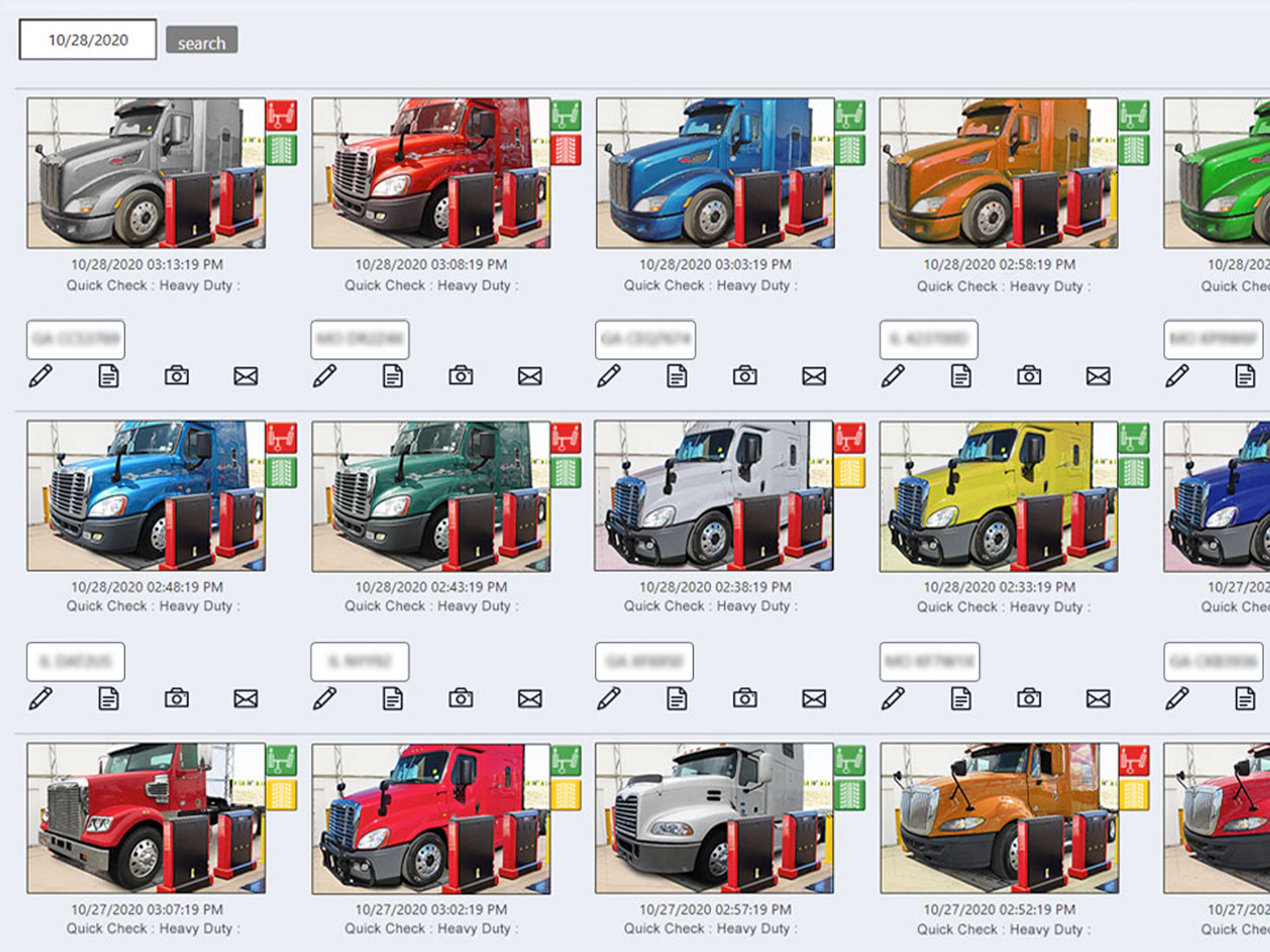Click green tire tread icon on 02:58:19 PM card
This screenshot has width=1270, height=952.
pyautogui.click(x=1134, y=150)
